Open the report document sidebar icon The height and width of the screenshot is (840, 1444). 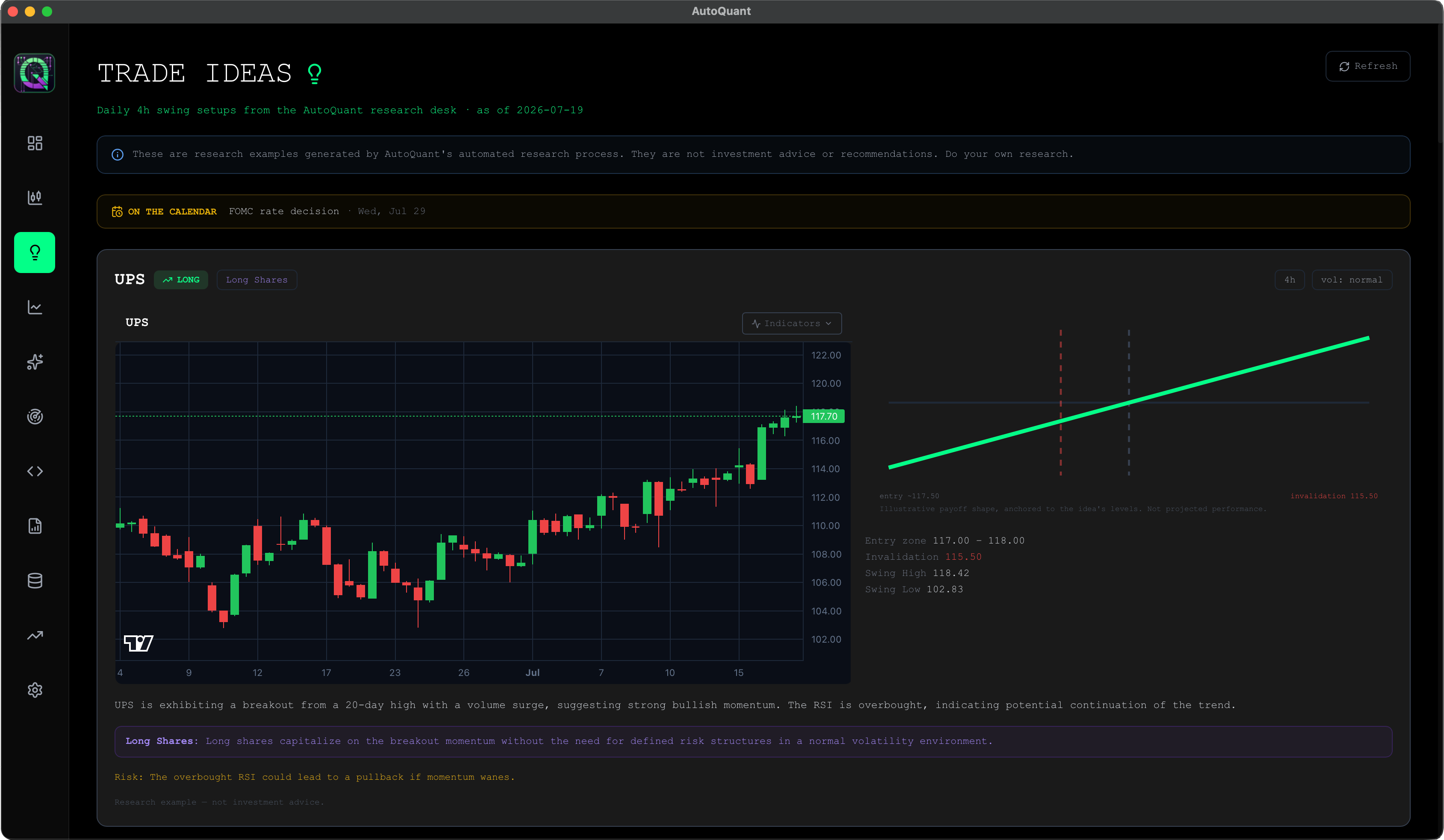click(35, 526)
